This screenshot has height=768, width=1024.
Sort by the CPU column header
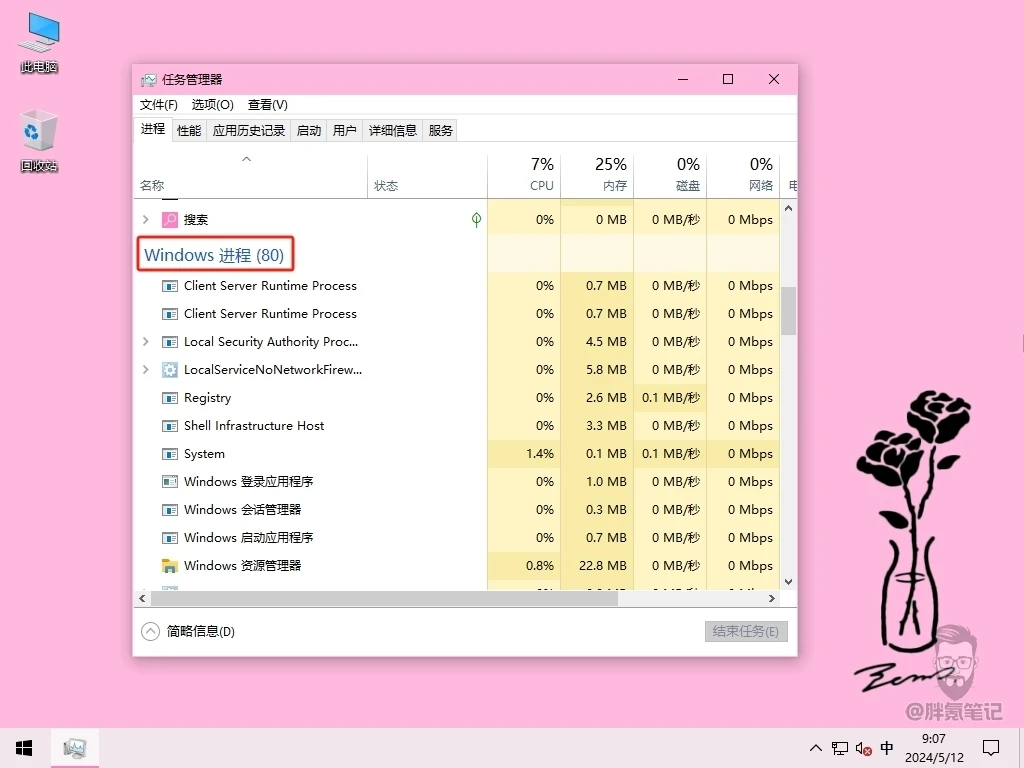coord(524,176)
